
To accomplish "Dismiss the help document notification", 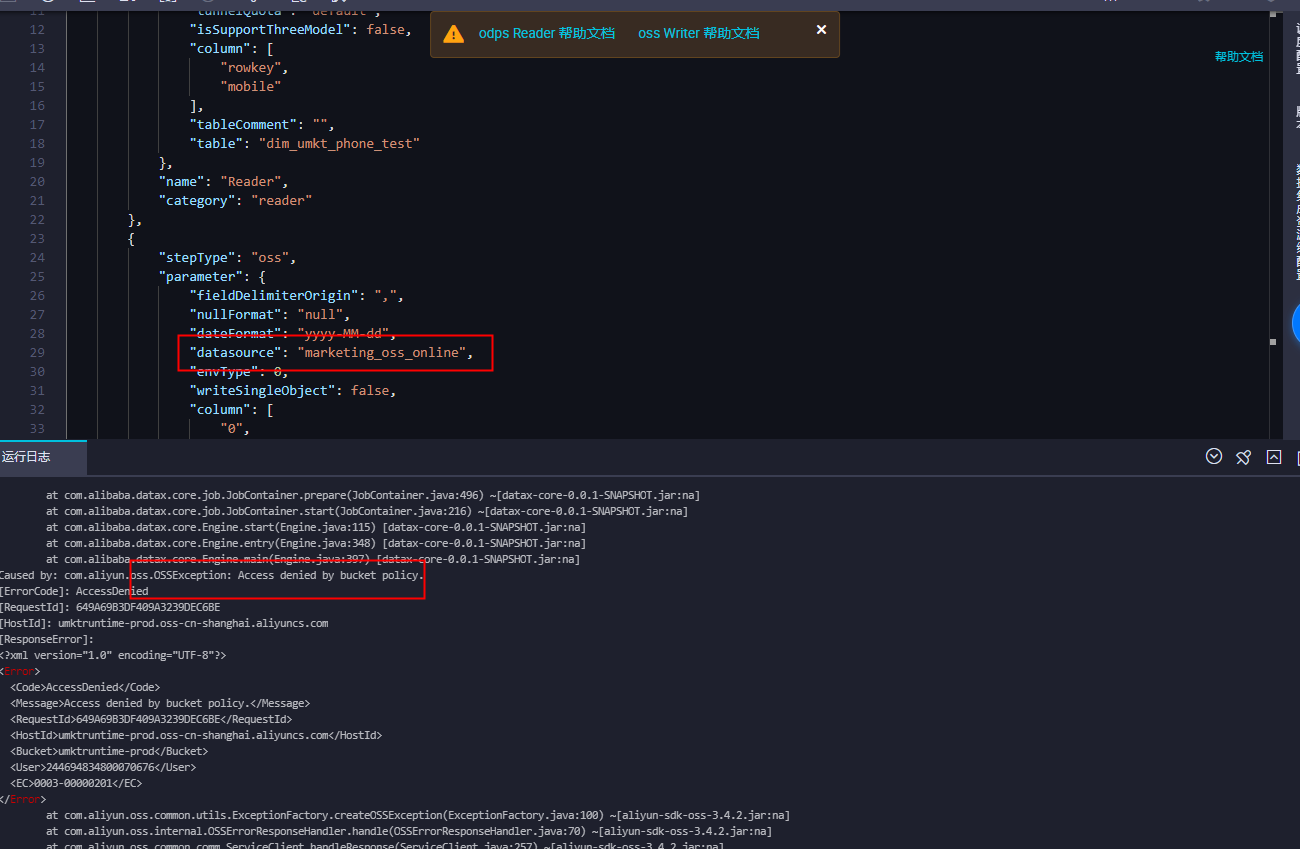I will [821, 30].
